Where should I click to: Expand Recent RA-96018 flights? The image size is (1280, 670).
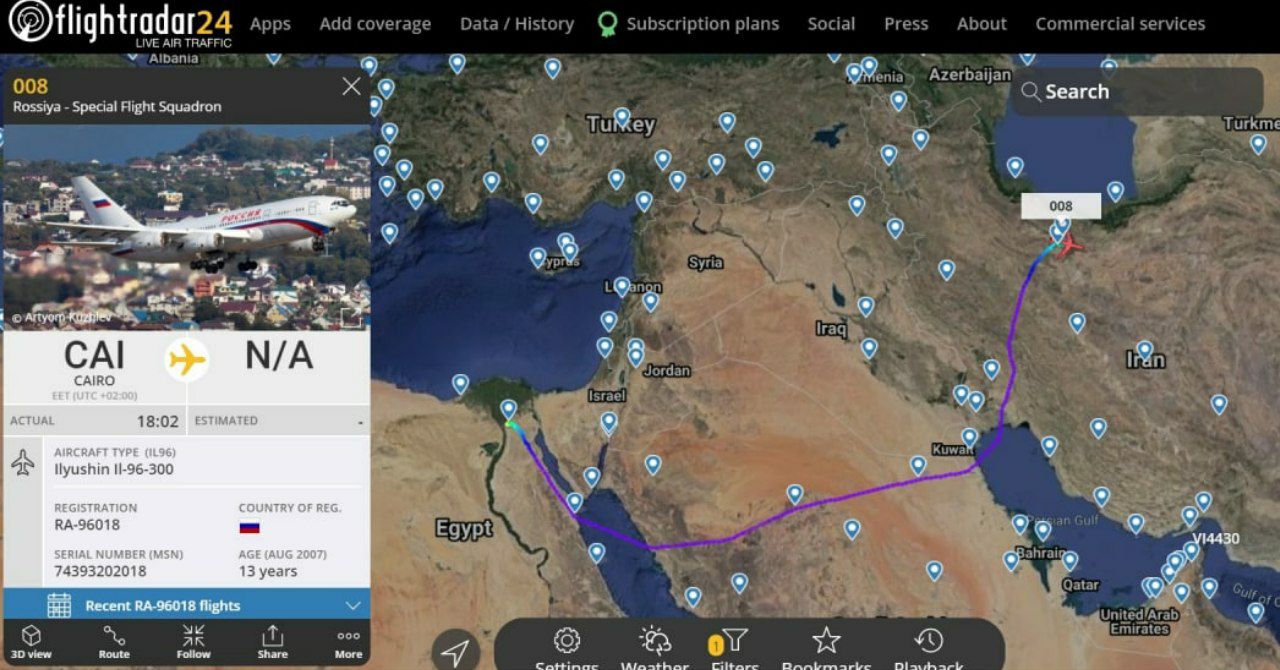click(x=186, y=605)
